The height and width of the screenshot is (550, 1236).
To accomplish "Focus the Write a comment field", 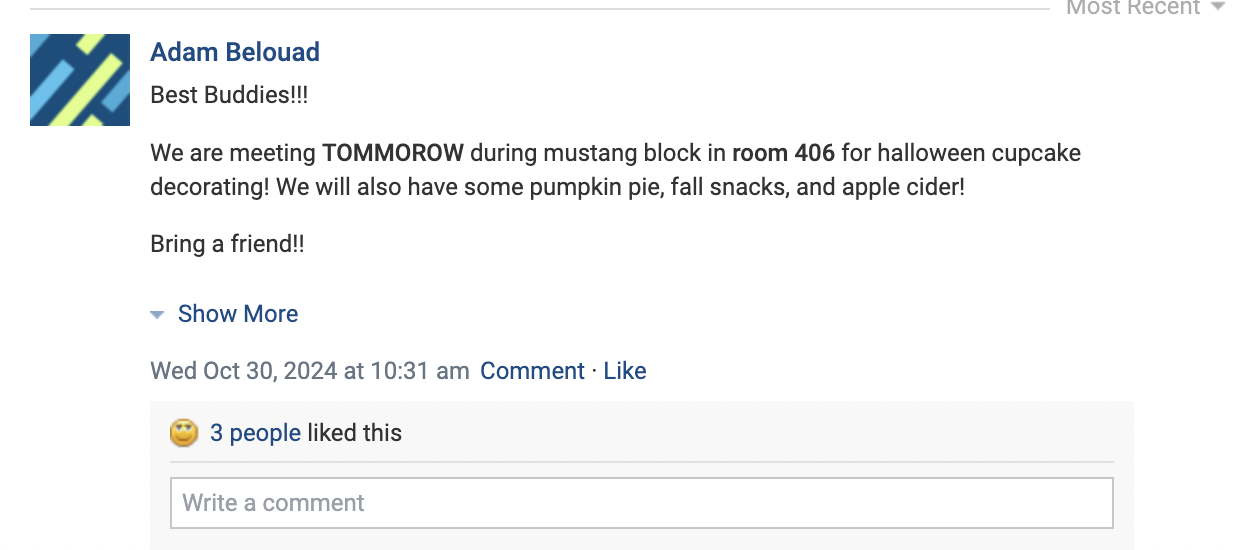I will (x=641, y=502).
